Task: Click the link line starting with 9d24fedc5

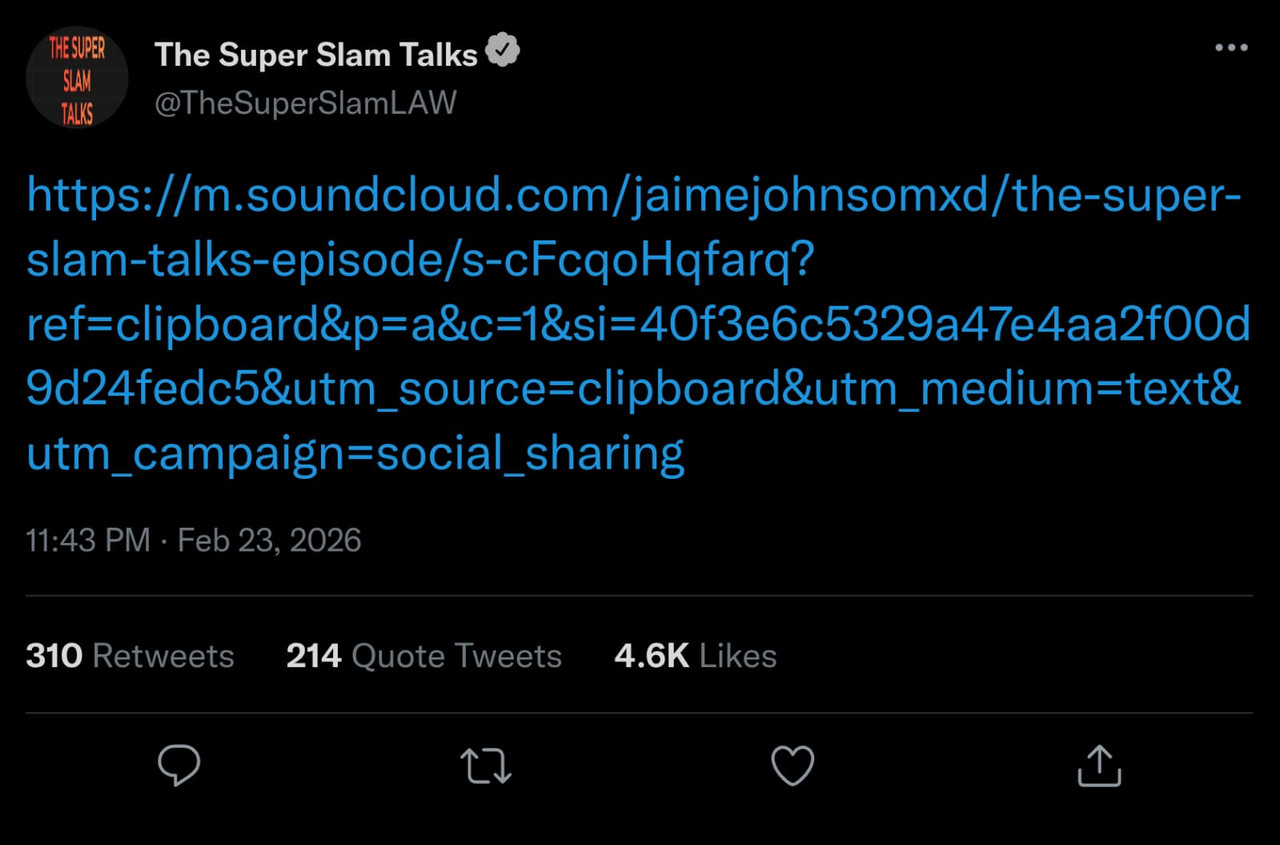Action: pyautogui.click(x=634, y=389)
